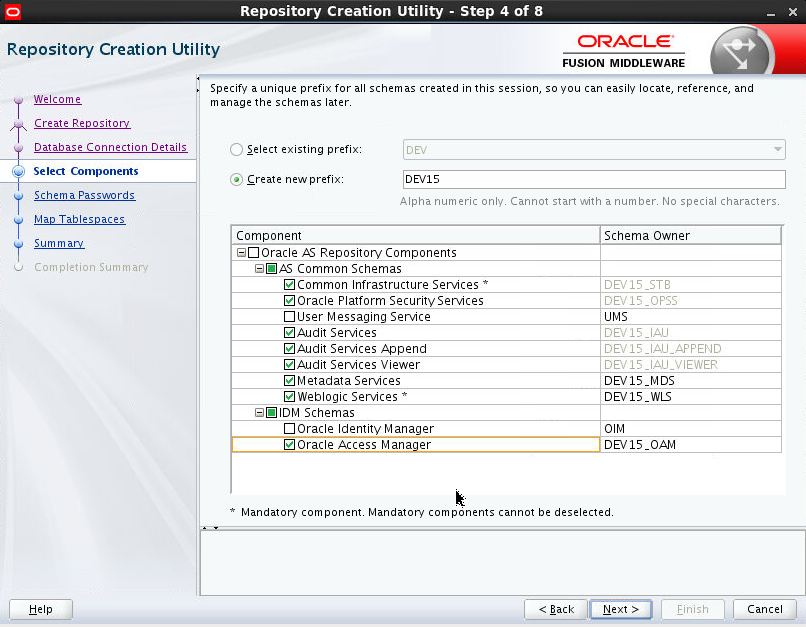Click the DEV15_WLS schema owner cell
Viewport: 806px width, 627px height.
(x=691, y=396)
